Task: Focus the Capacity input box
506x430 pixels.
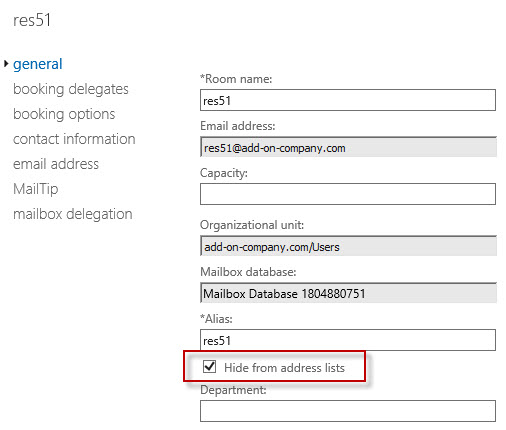Action: click(x=348, y=194)
